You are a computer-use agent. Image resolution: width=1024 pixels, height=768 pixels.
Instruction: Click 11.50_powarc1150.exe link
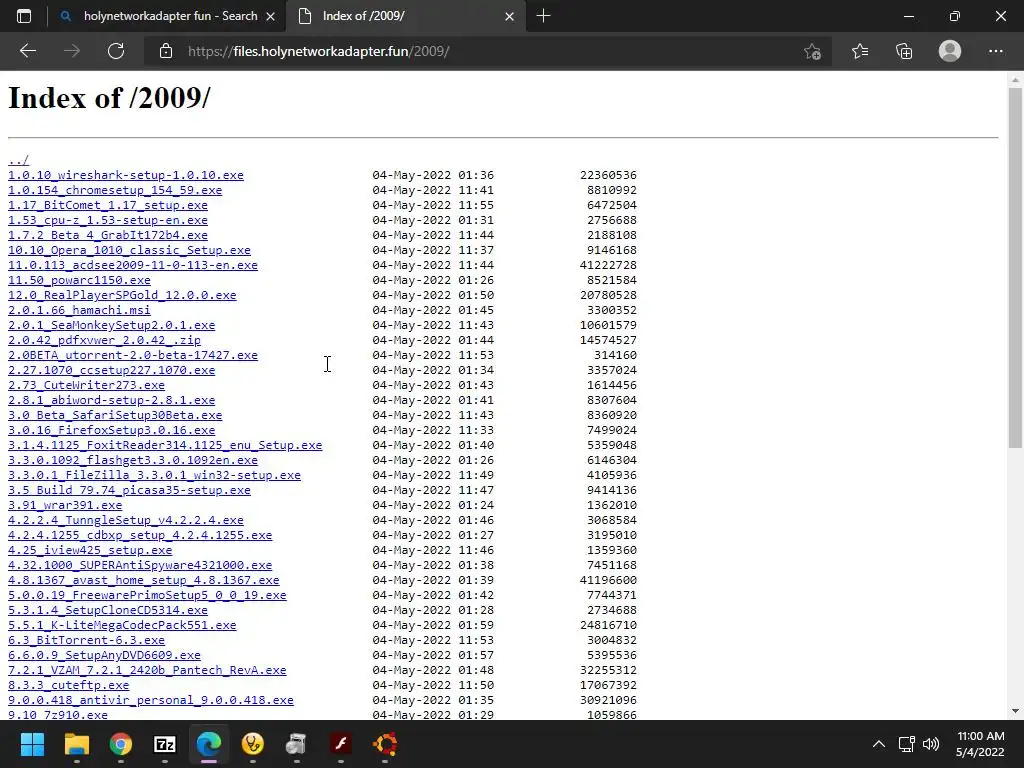pos(79,280)
